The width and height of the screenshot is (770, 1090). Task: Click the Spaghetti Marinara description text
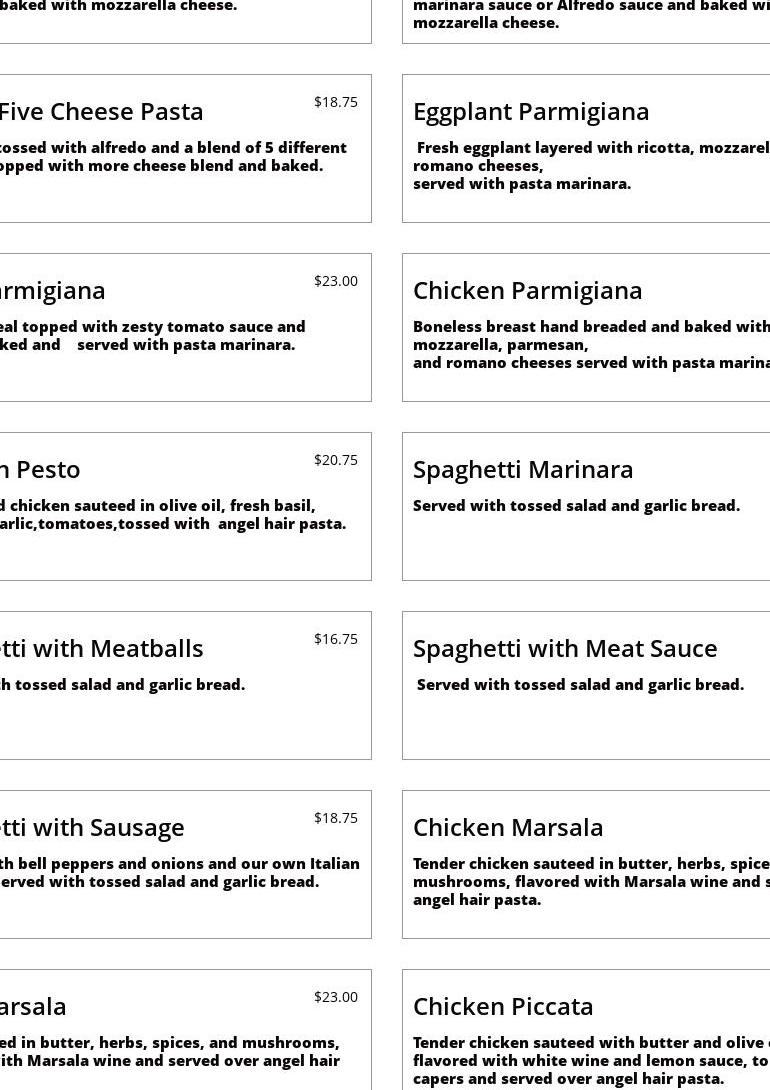pos(576,506)
